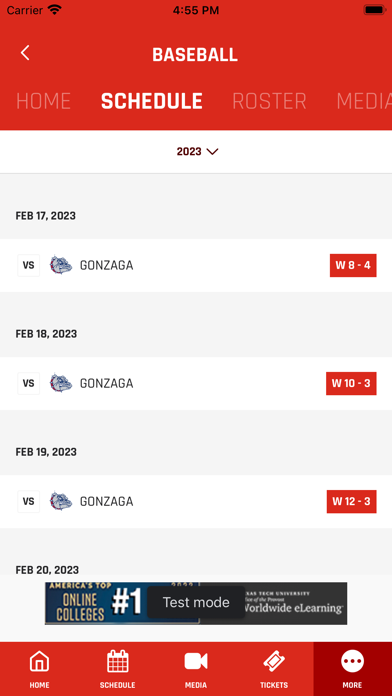Open the W 10 - 3 result badge
Screen dimensions: 392x696
coord(351,384)
